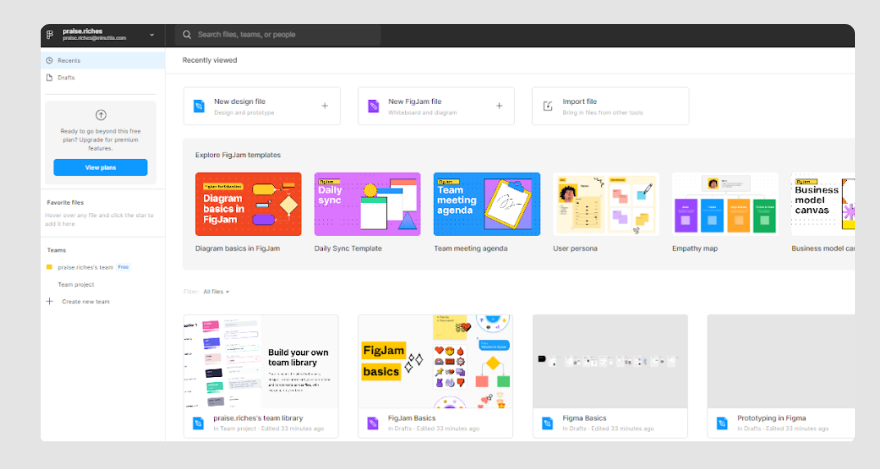Open Figma Basics file thumbnail
The height and width of the screenshot is (469, 880).
(x=610, y=361)
